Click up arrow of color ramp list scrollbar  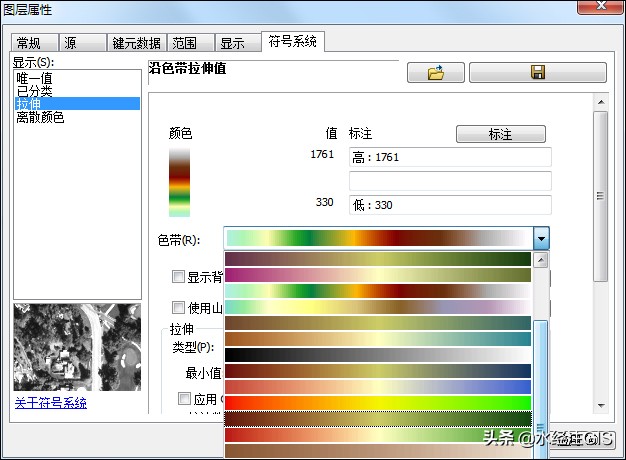coord(541,260)
